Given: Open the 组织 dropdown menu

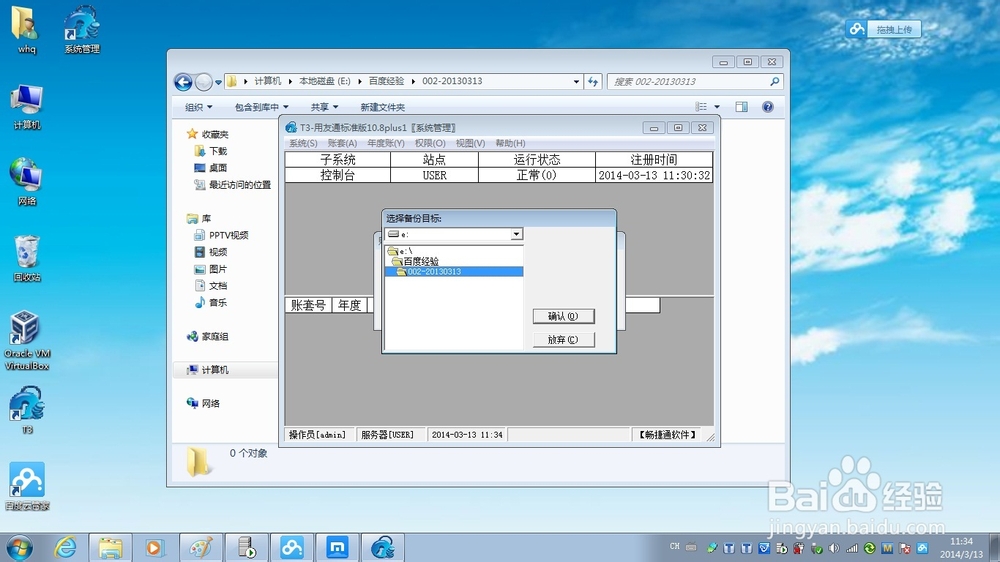Looking at the screenshot, I should [x=198, y=107].
